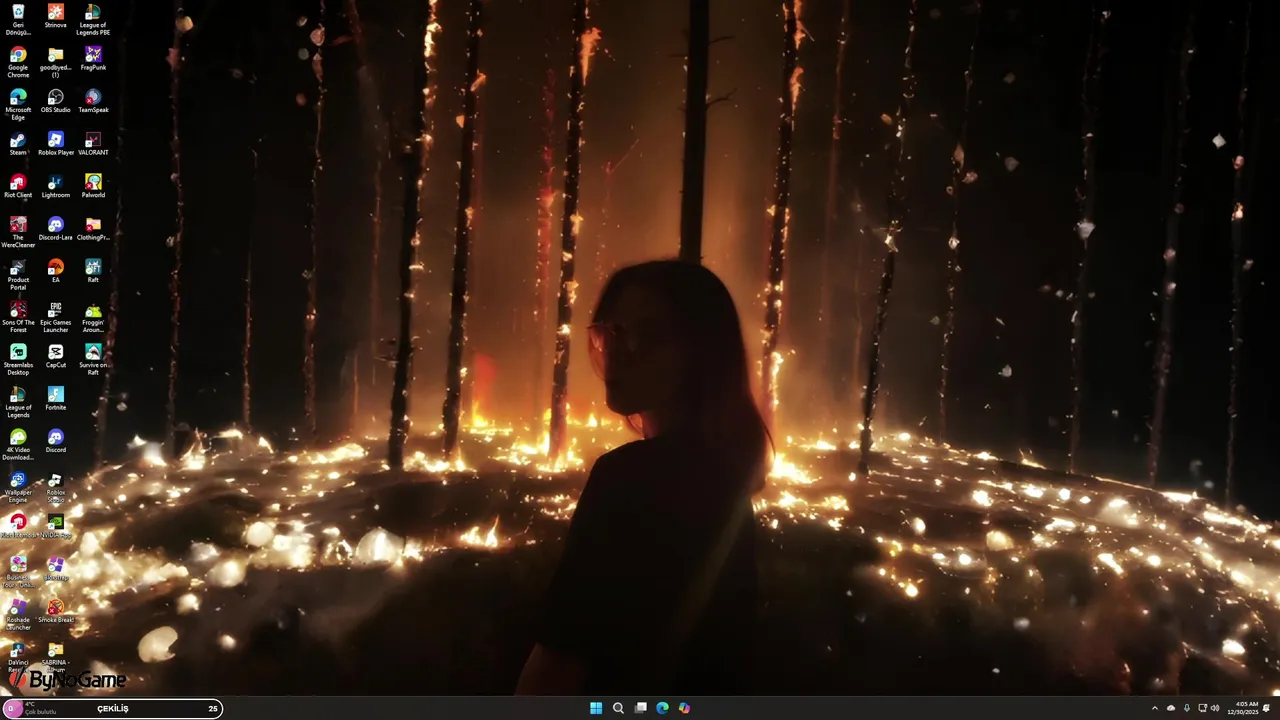Screen dimensions: 1280x720
Task: Open the volume speaker tray icon
Action: tap(1215, 708)
